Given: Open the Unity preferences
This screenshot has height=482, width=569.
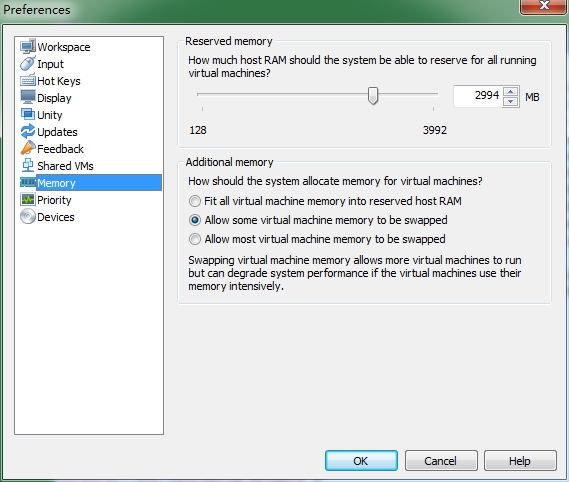Looking at the screenshot, I should point(50,115).
